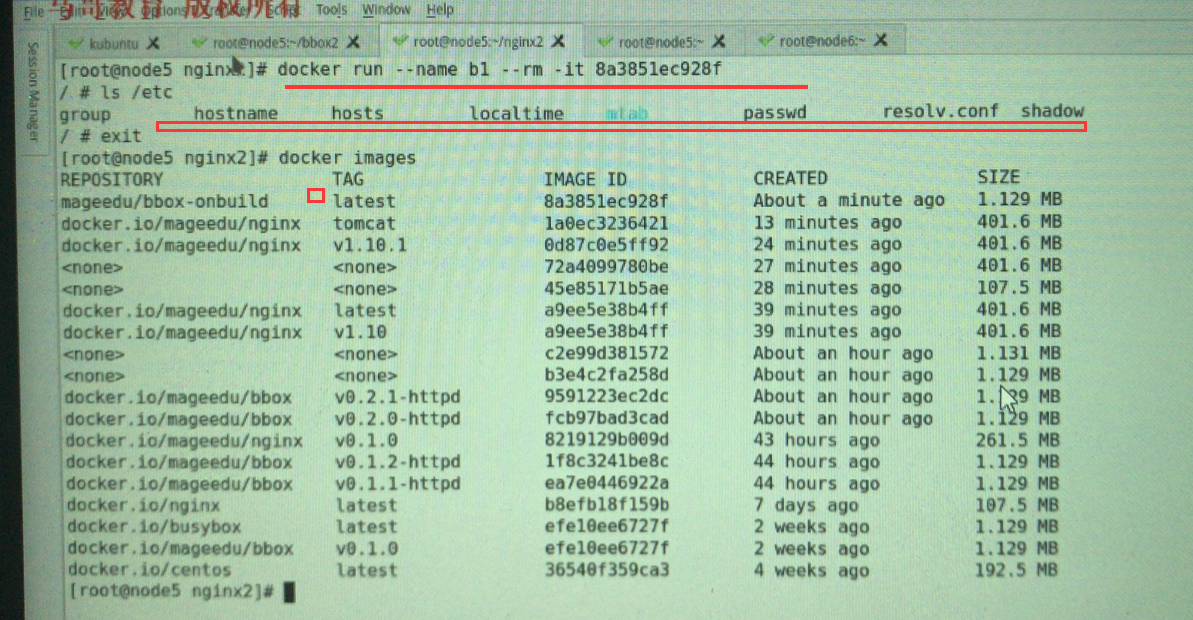Click the terminal prompt cursor on last line
Screen dimensions: 1193x620
[x=289, y=592]
